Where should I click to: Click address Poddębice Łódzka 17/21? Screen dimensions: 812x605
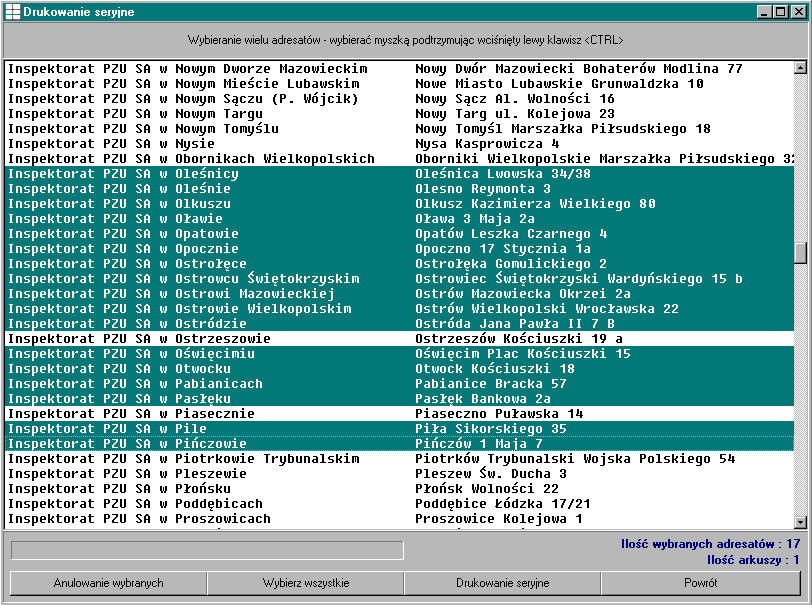coord(502,505)
